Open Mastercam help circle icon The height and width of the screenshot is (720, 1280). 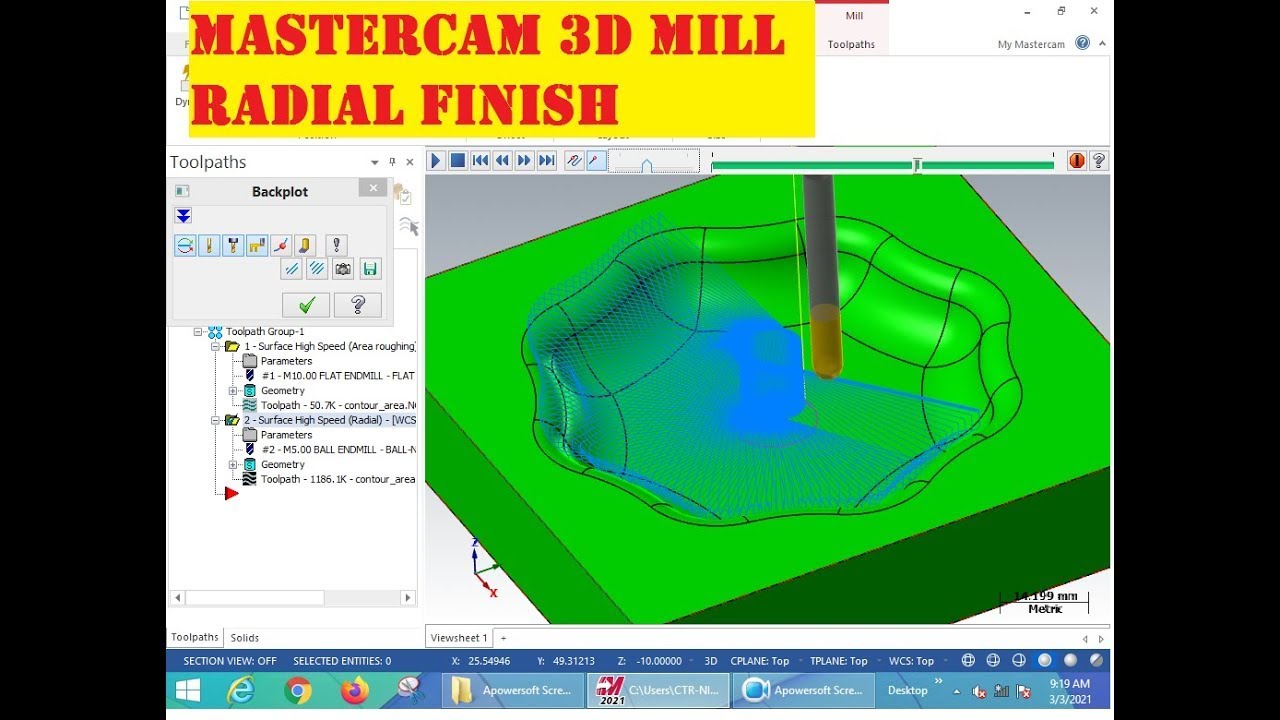point(1082,43)
